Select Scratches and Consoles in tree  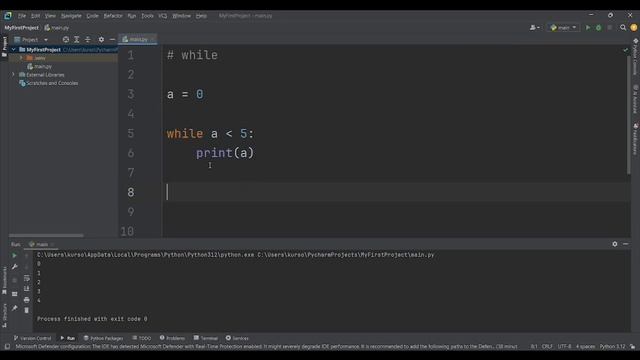[49, 83]
